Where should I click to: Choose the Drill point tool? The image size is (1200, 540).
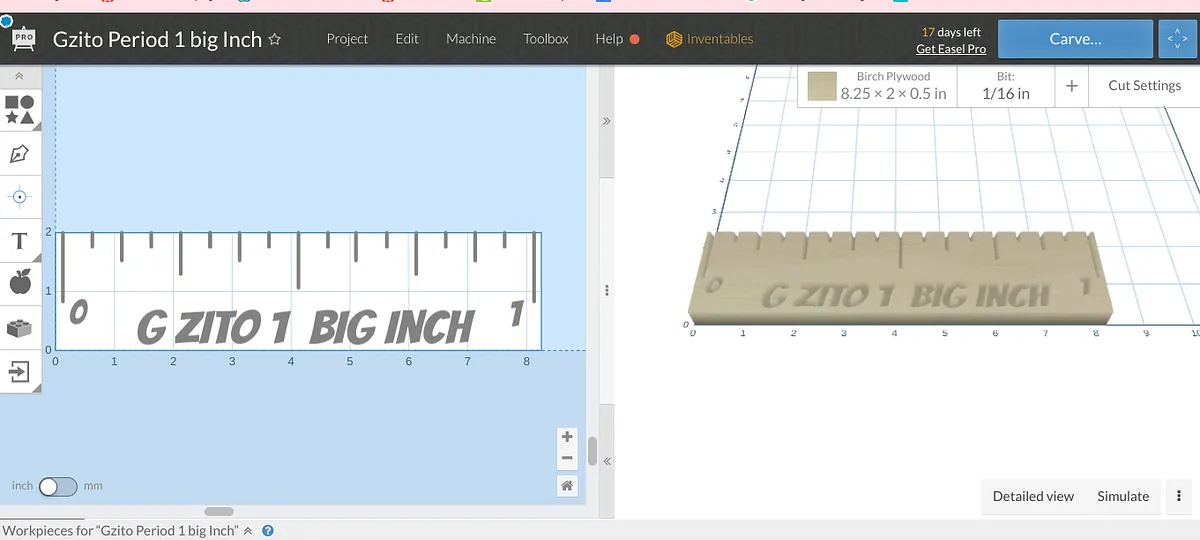pos(20,197)
